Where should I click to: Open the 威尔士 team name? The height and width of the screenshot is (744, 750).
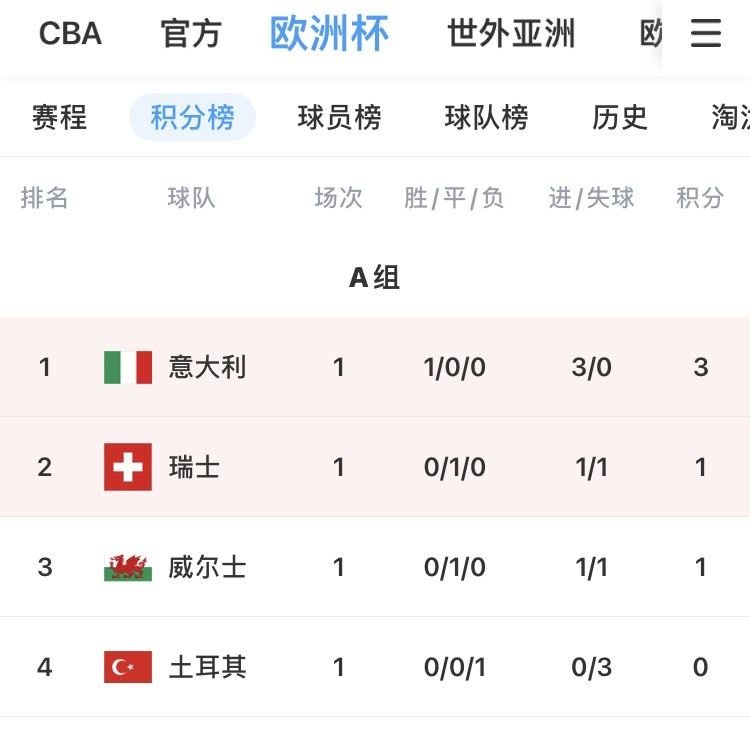(208, 567)
